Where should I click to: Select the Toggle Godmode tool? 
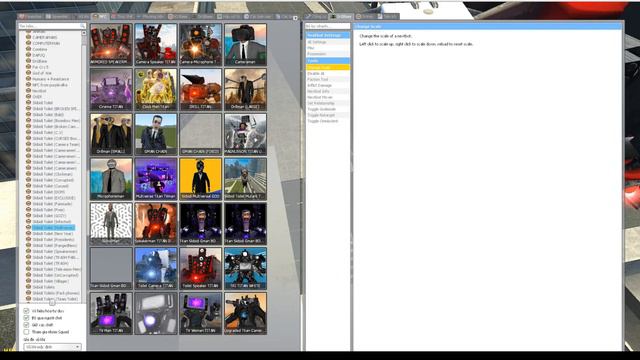[x=328, y=109]
